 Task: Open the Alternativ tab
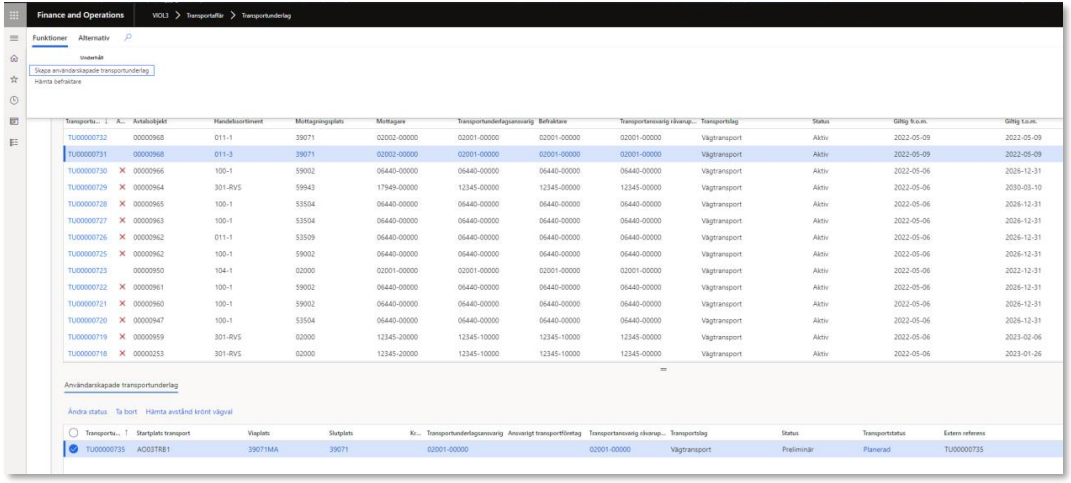[x=94, y=38]
